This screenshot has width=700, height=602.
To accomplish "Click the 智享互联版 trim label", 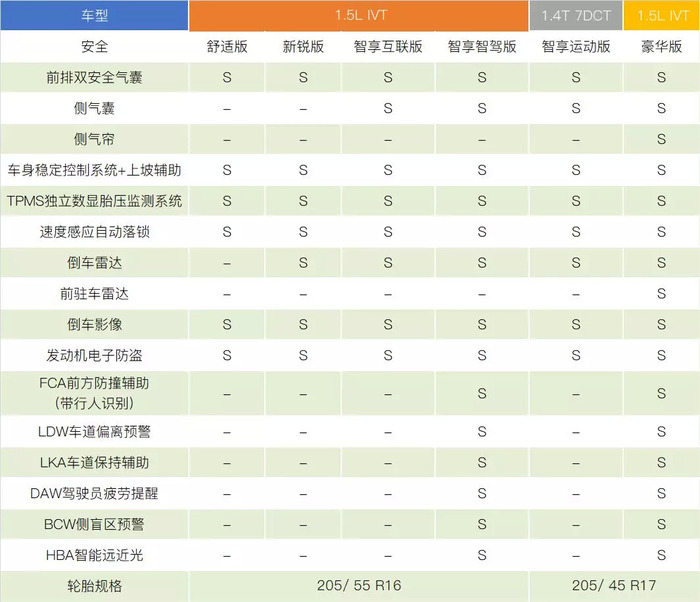I will click(388, 46).
